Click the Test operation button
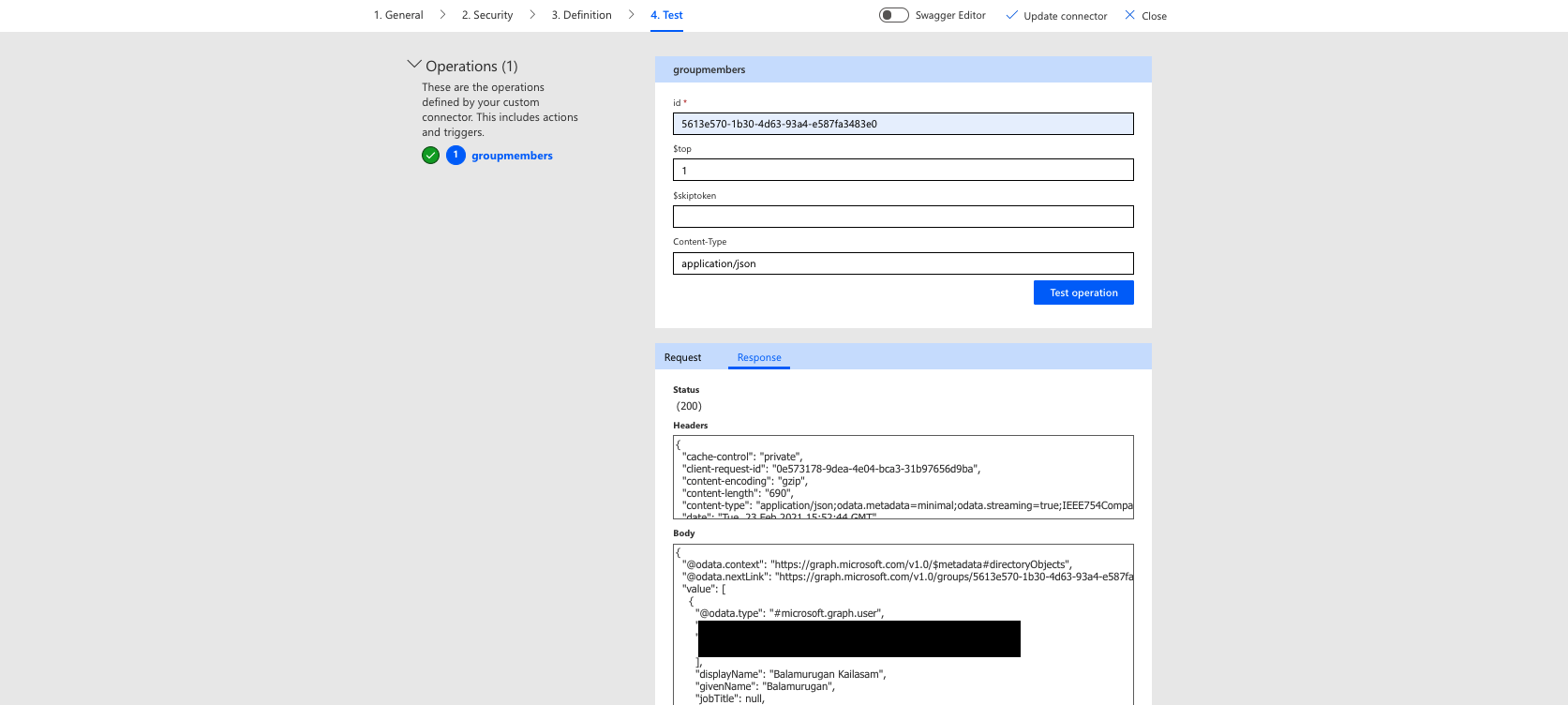This screenshot has width=1568, height=705. pyautogui.click(x=1083, y=292)
